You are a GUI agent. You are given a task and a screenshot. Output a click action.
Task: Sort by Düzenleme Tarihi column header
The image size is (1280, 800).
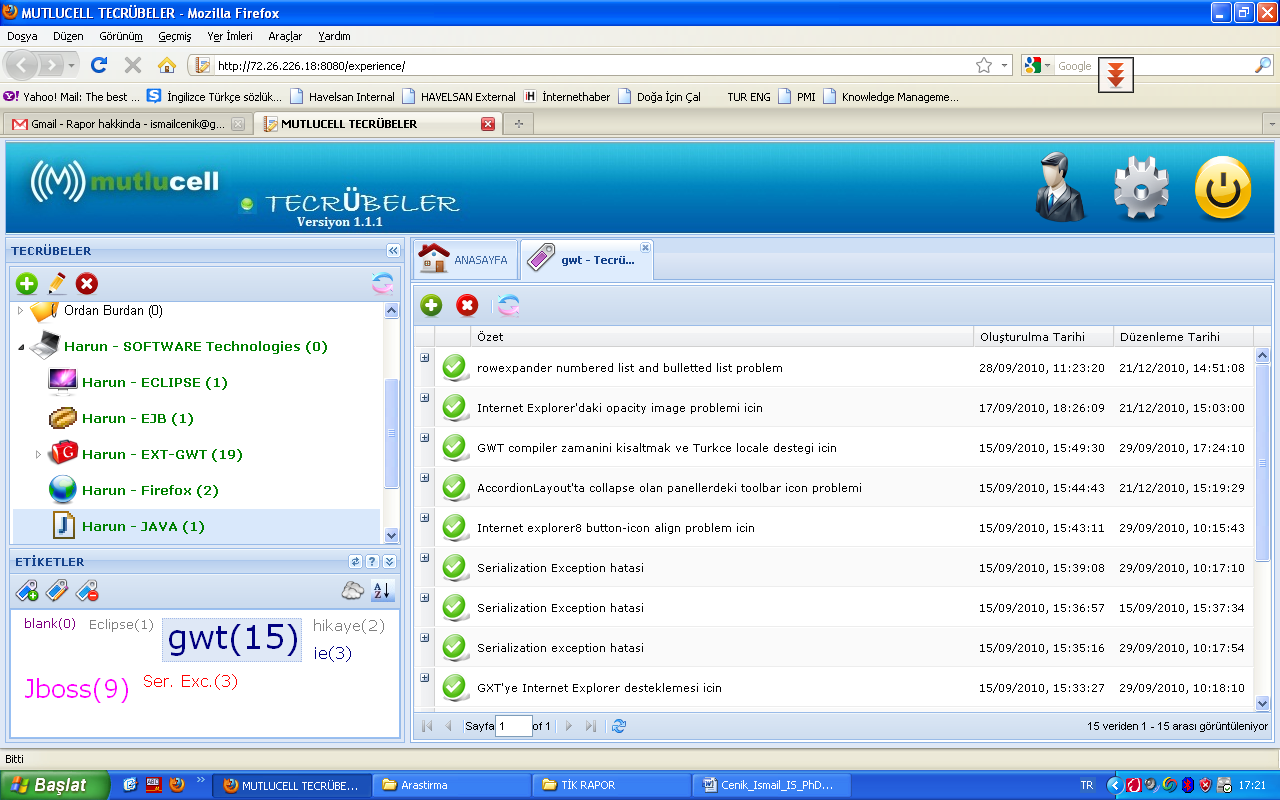1183,337
